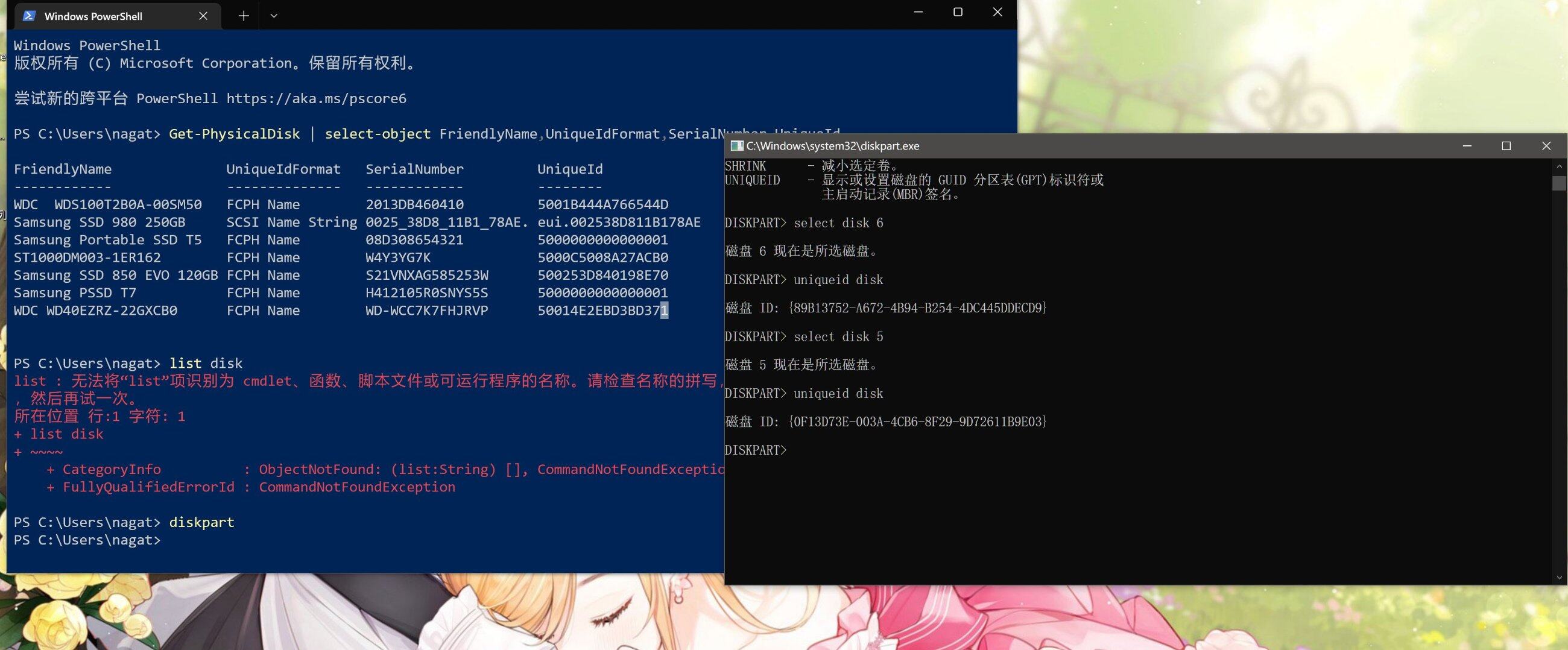The width and height of the screenshot is (1568, 650).
Task: Click the UniqueId column header
Action: tap(570, 169)
